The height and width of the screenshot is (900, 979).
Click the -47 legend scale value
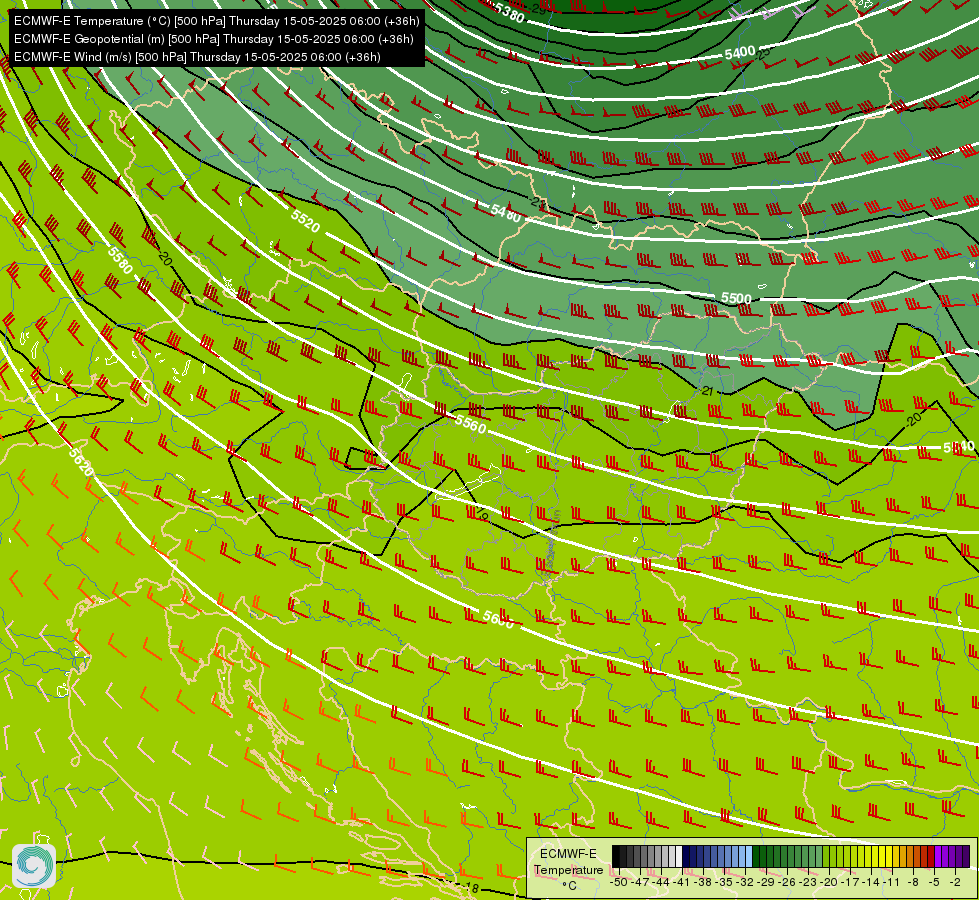click(639, 882)
